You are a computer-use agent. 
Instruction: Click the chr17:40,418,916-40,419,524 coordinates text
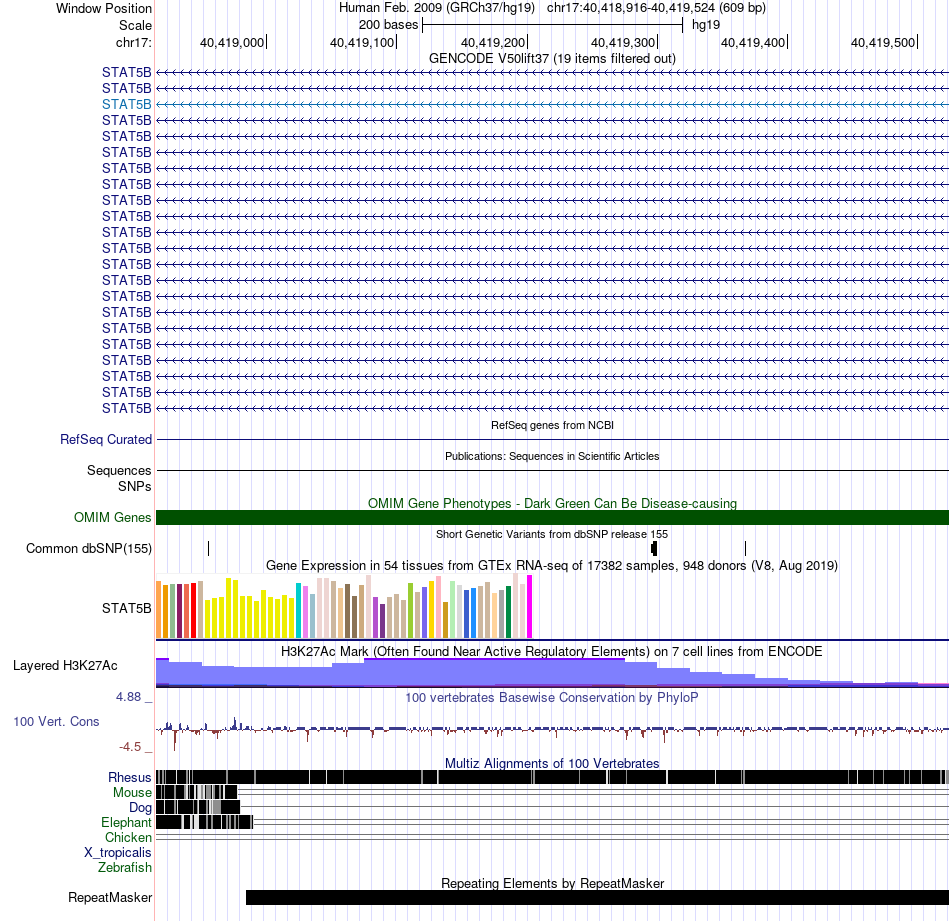pos(656,8)
